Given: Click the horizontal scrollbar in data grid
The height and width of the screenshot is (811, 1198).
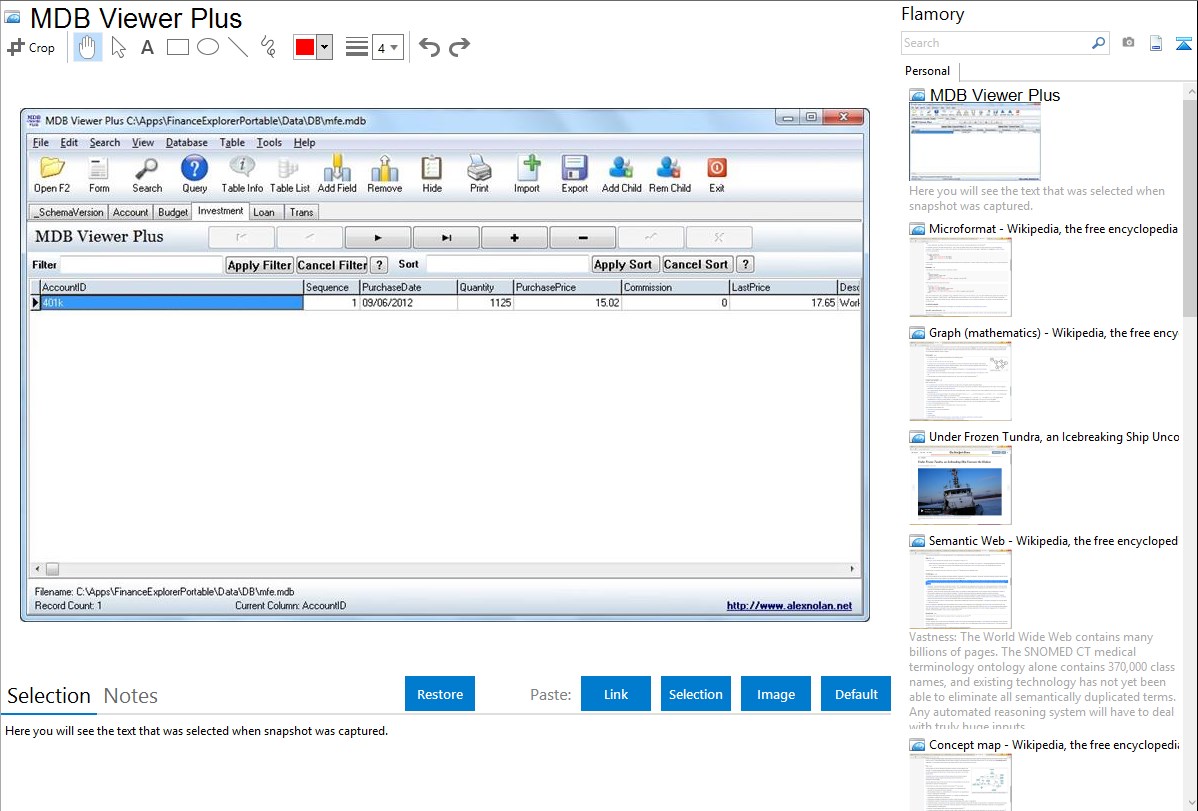Looking at the screenshot, I should coord(445,569).
